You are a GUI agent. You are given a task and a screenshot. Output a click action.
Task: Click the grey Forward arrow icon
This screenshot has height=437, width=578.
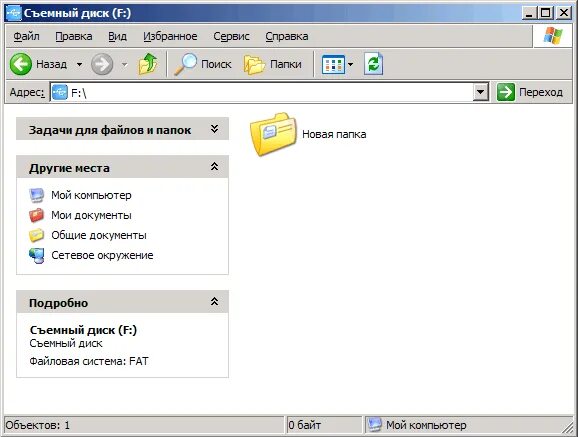coord(102,64)
